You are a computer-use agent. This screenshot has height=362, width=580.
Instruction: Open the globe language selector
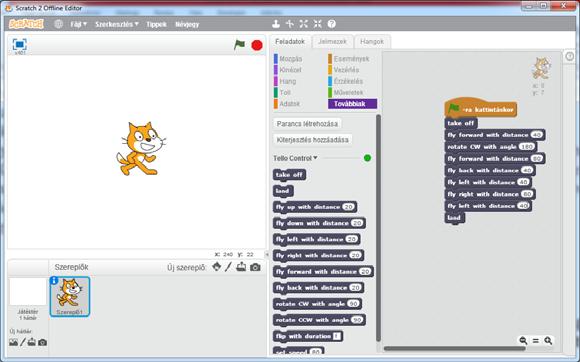point(58,24)
